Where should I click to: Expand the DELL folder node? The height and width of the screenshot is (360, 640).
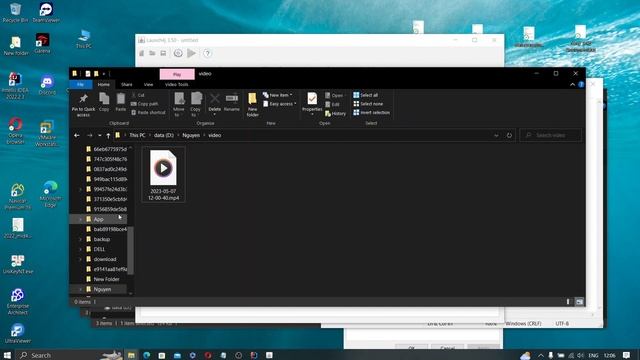(x=80, y=249)
